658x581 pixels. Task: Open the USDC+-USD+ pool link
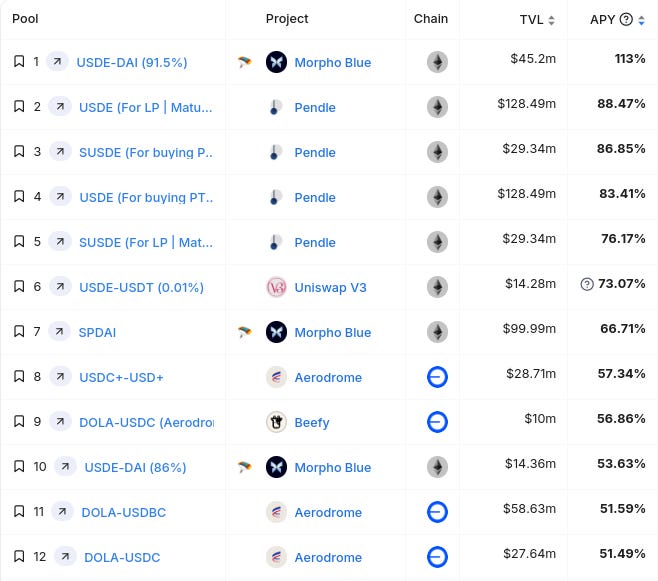point(121,377)
